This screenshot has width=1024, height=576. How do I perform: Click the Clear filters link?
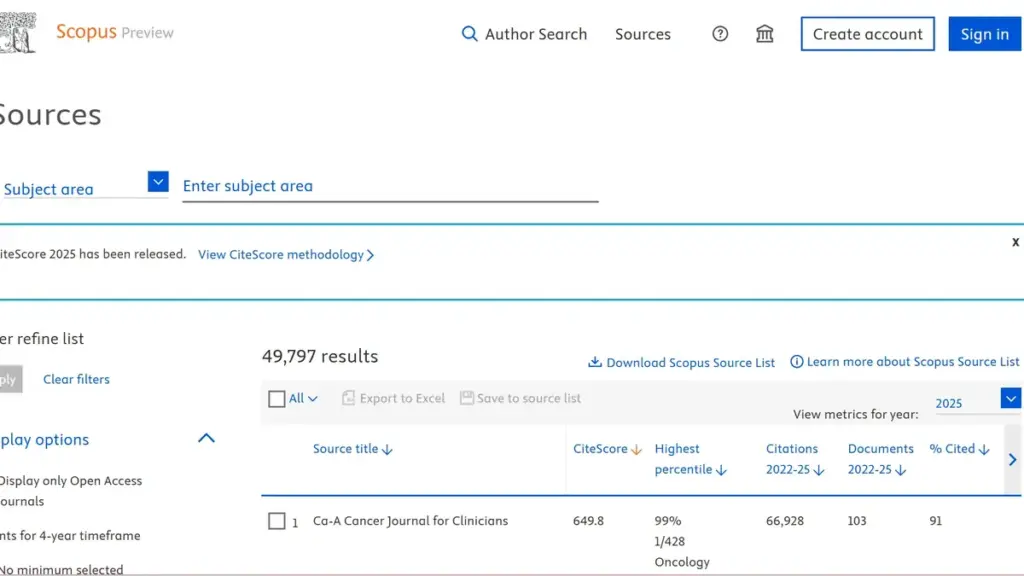point(76,379)
